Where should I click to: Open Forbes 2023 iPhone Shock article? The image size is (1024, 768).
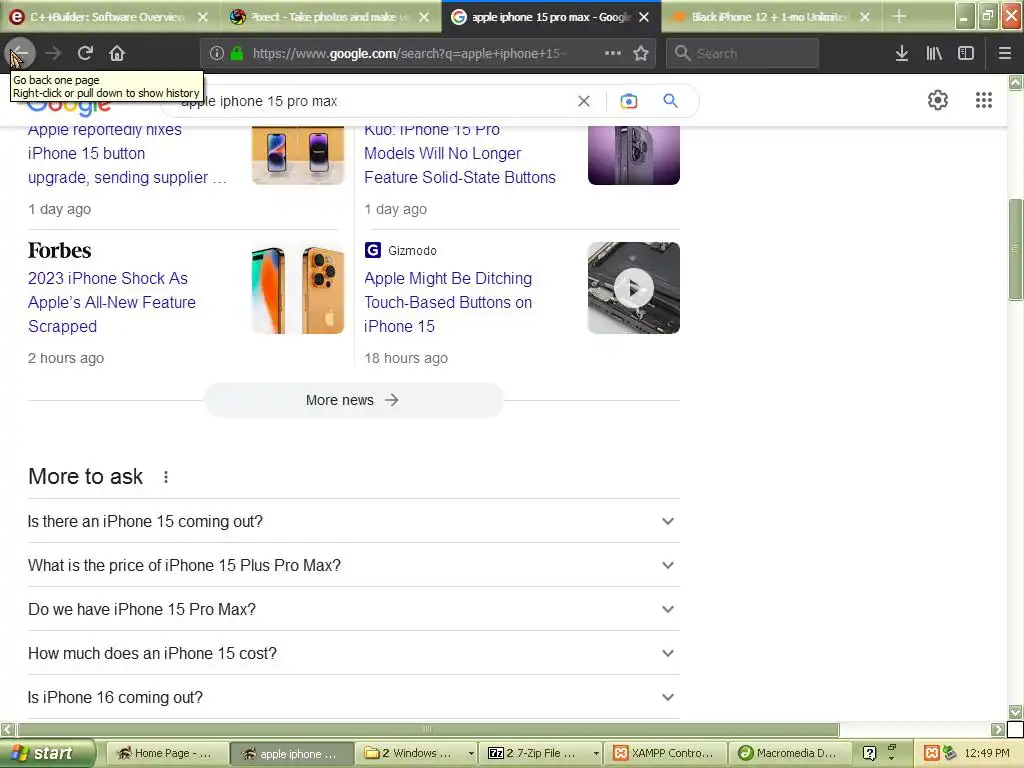click(112, 302)
